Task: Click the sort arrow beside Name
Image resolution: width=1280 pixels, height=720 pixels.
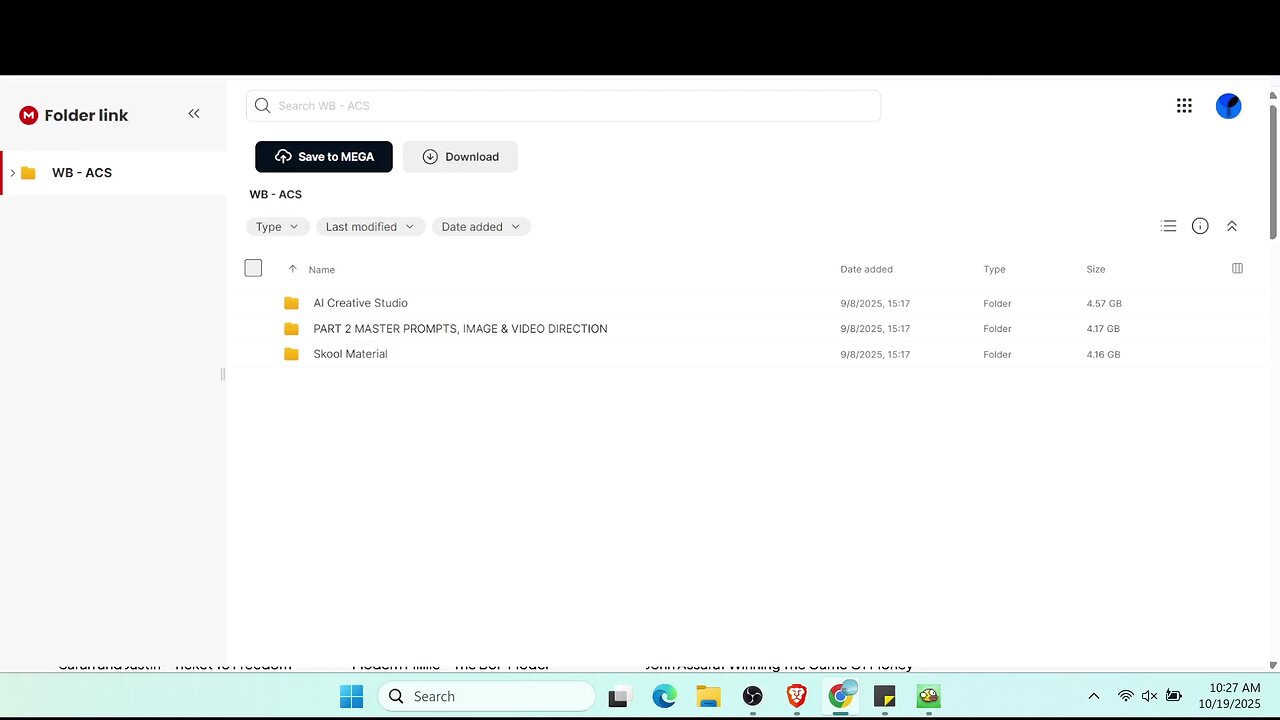Action: [x=292, y=269]
